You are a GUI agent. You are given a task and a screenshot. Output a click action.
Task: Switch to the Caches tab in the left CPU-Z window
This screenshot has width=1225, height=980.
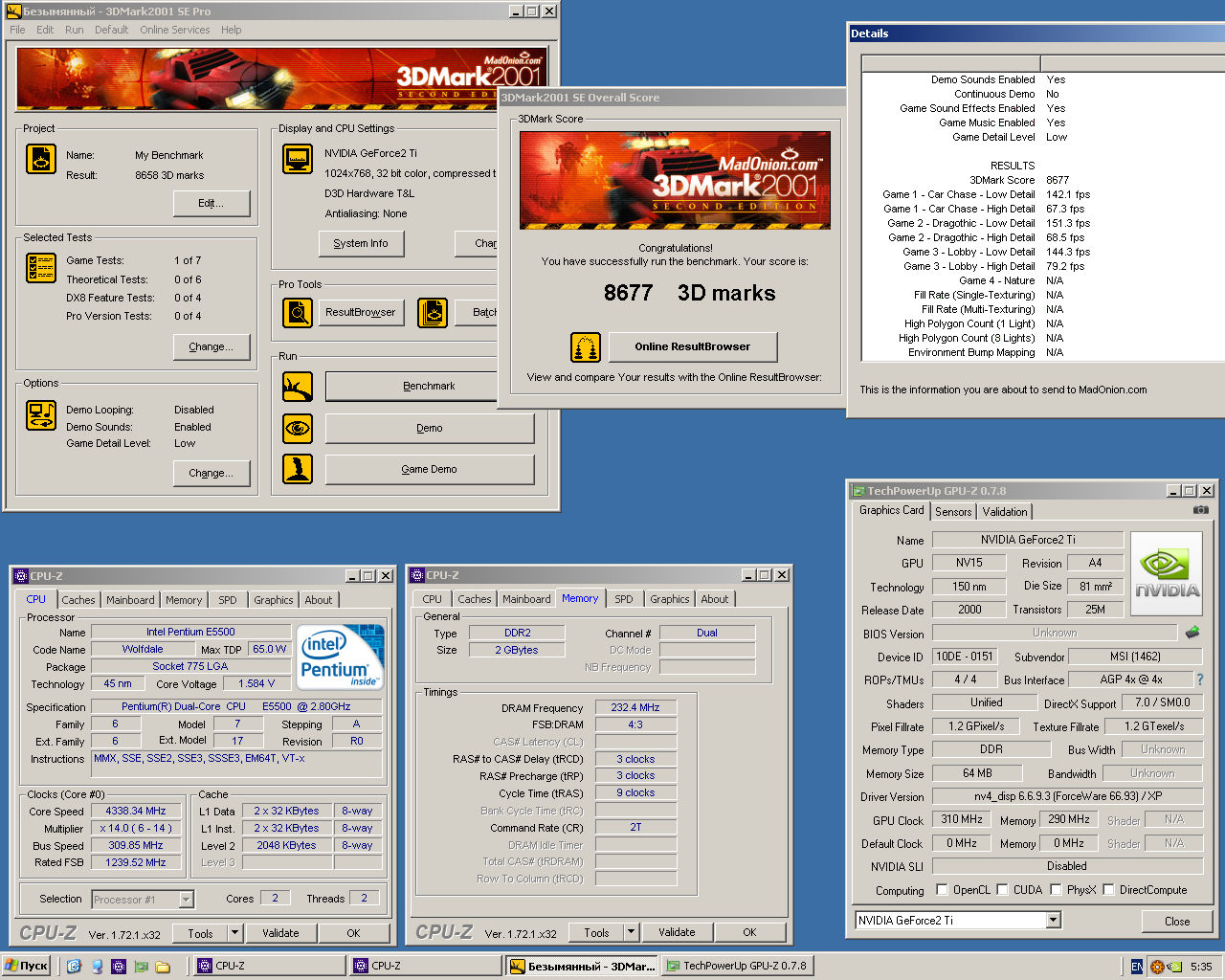[78, 600]
